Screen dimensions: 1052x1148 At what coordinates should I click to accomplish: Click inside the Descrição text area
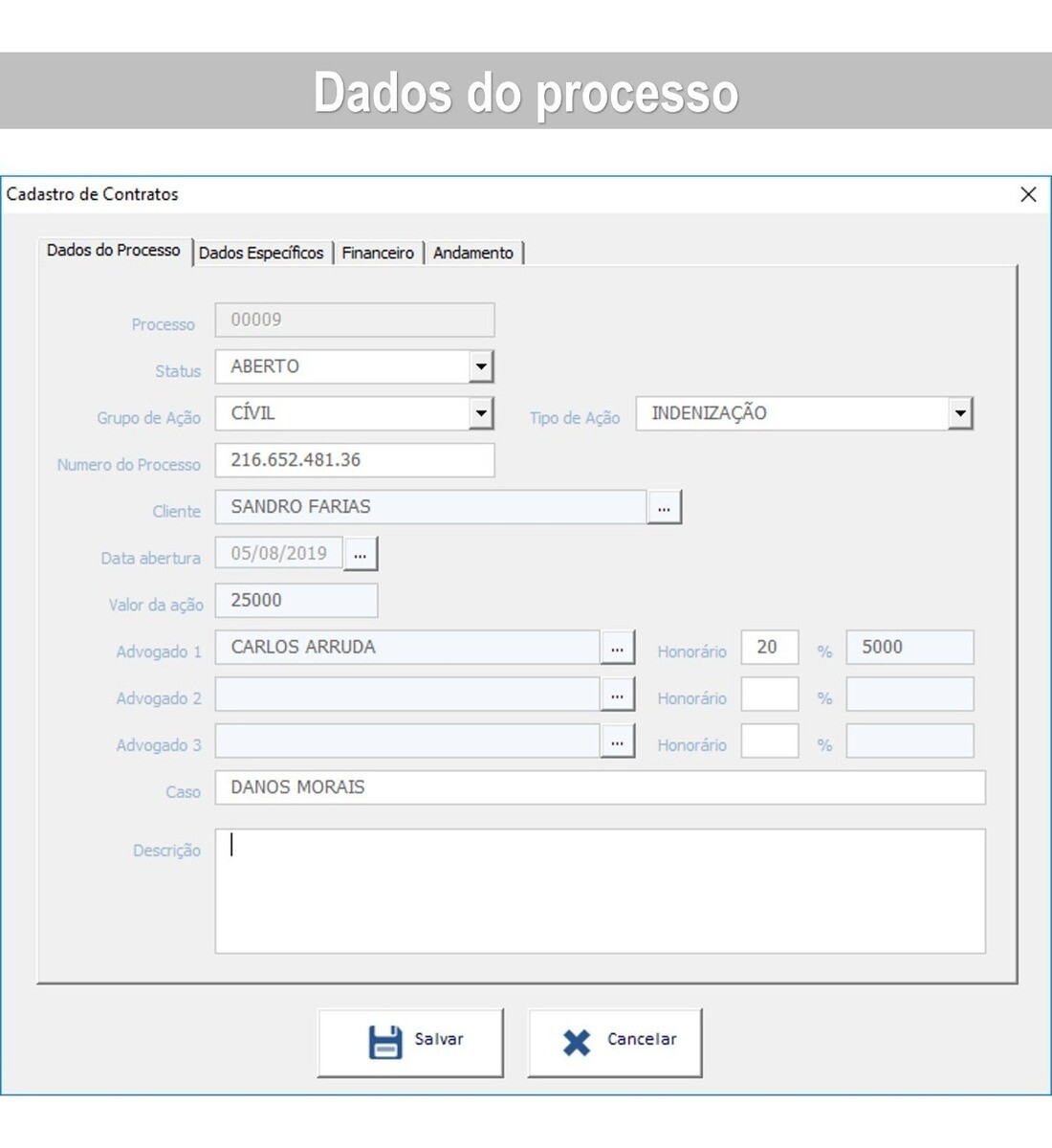[x=600, y=891]
